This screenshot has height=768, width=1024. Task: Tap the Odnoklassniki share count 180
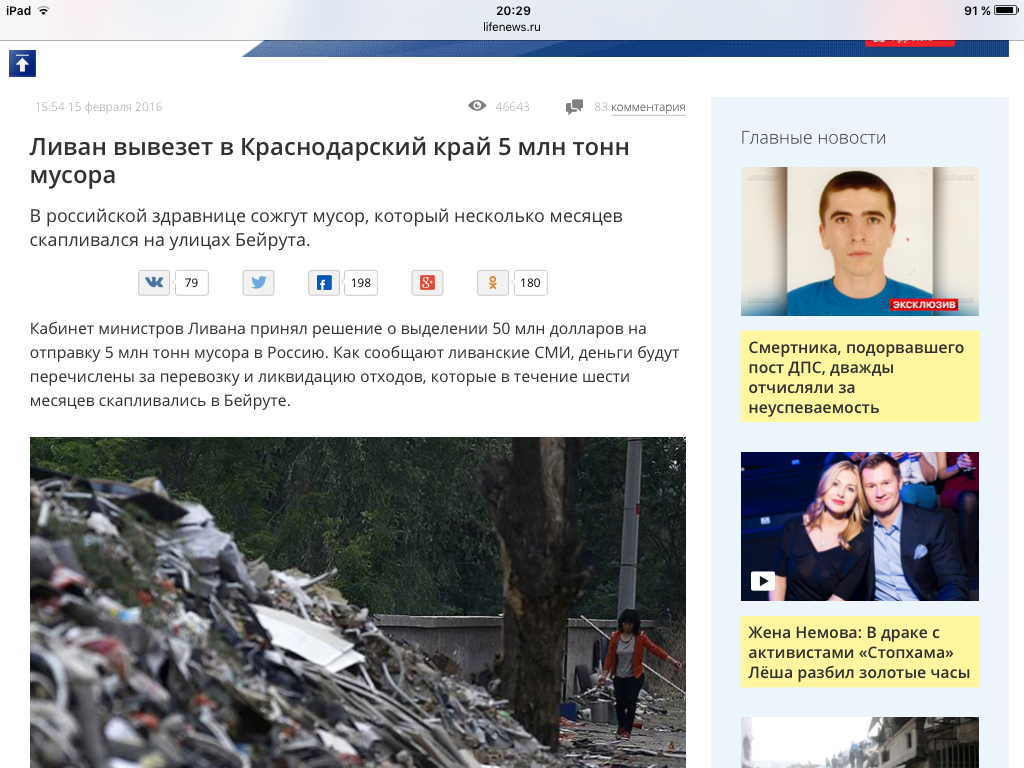pyautogui.click(x=530, y=283)
